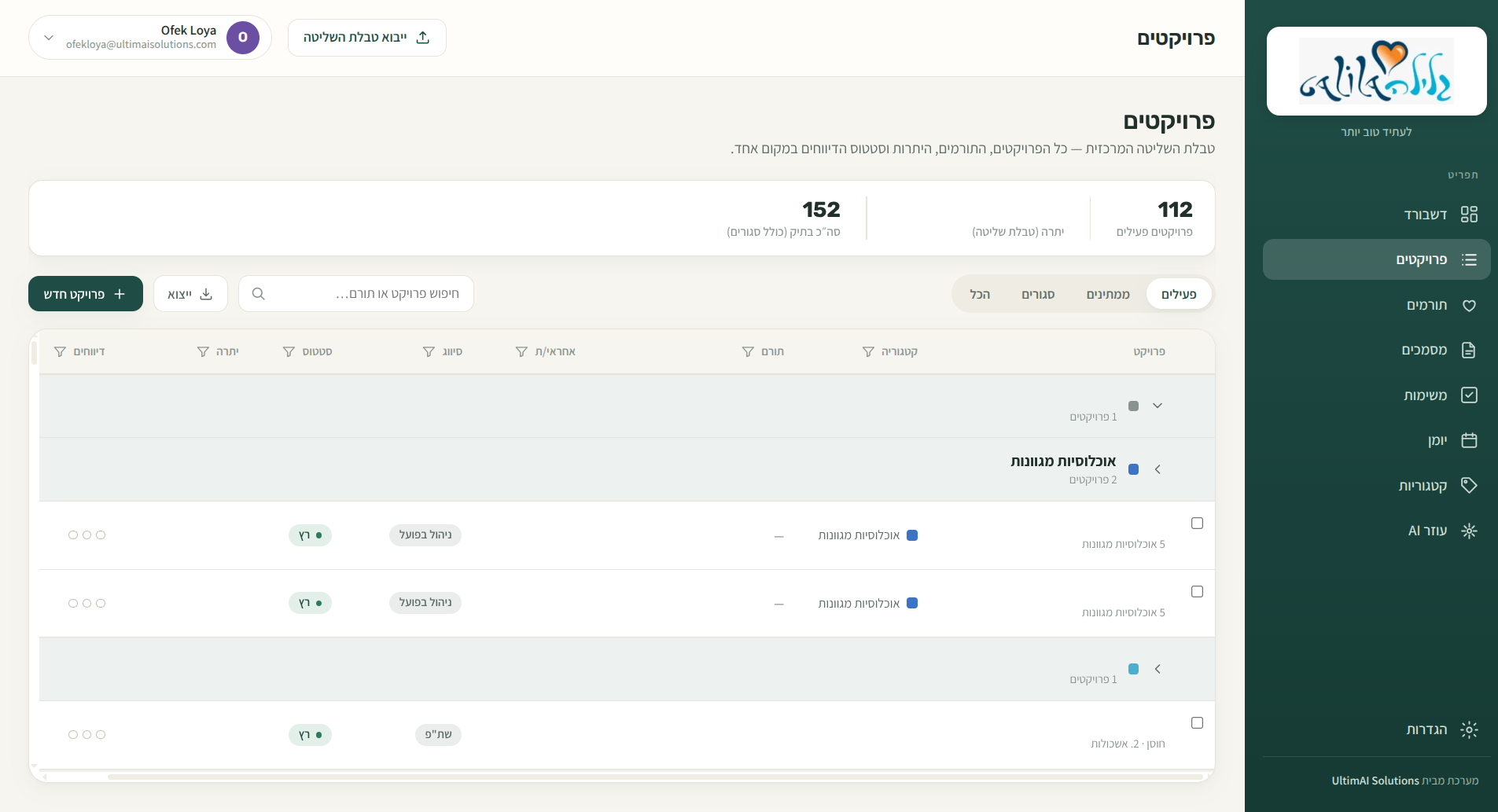Screen dimensions: 1498x812
Task: Open the עוזר AI sparkle icon
Action: [1469, 531]
